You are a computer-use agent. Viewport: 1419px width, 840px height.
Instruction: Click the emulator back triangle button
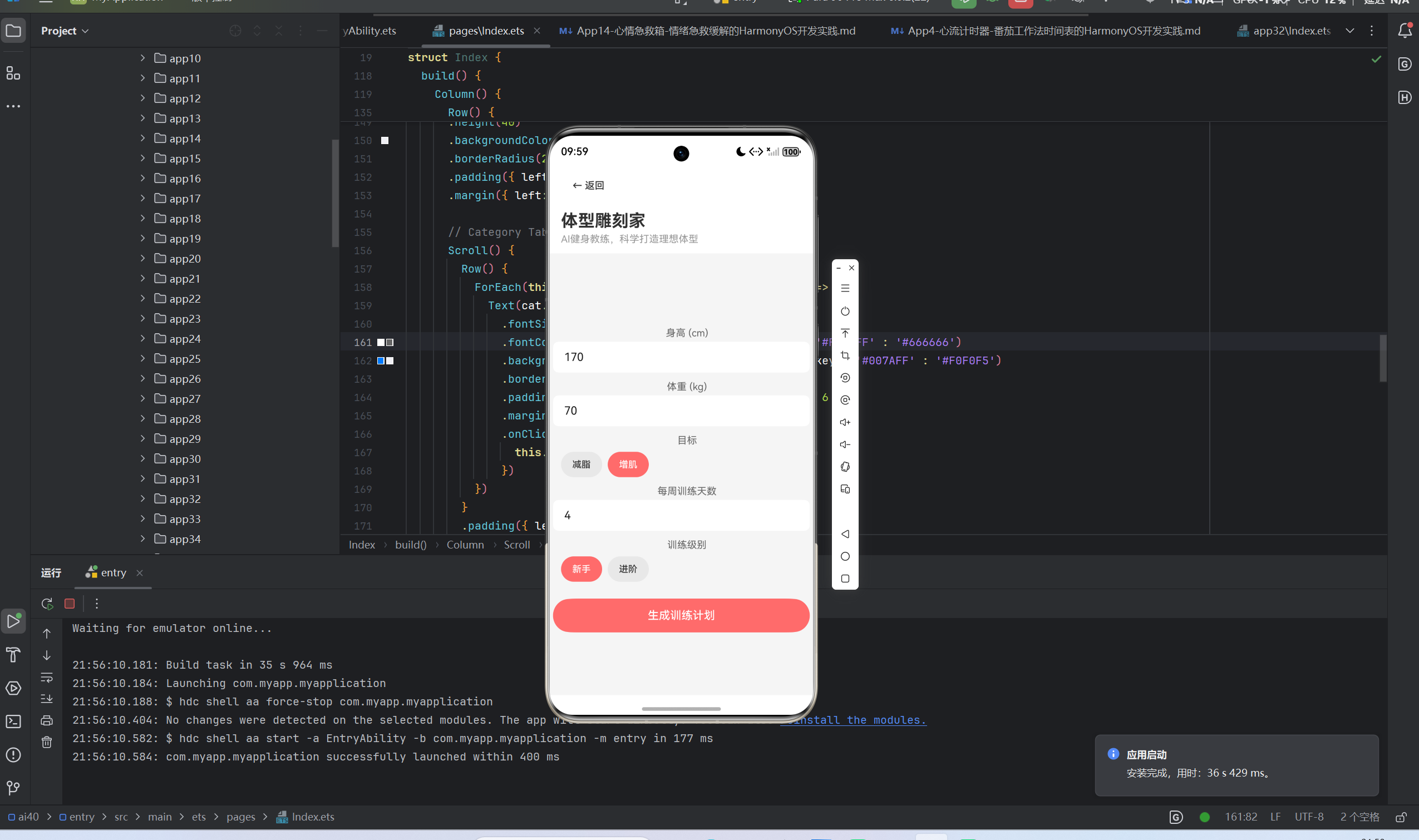845,534
